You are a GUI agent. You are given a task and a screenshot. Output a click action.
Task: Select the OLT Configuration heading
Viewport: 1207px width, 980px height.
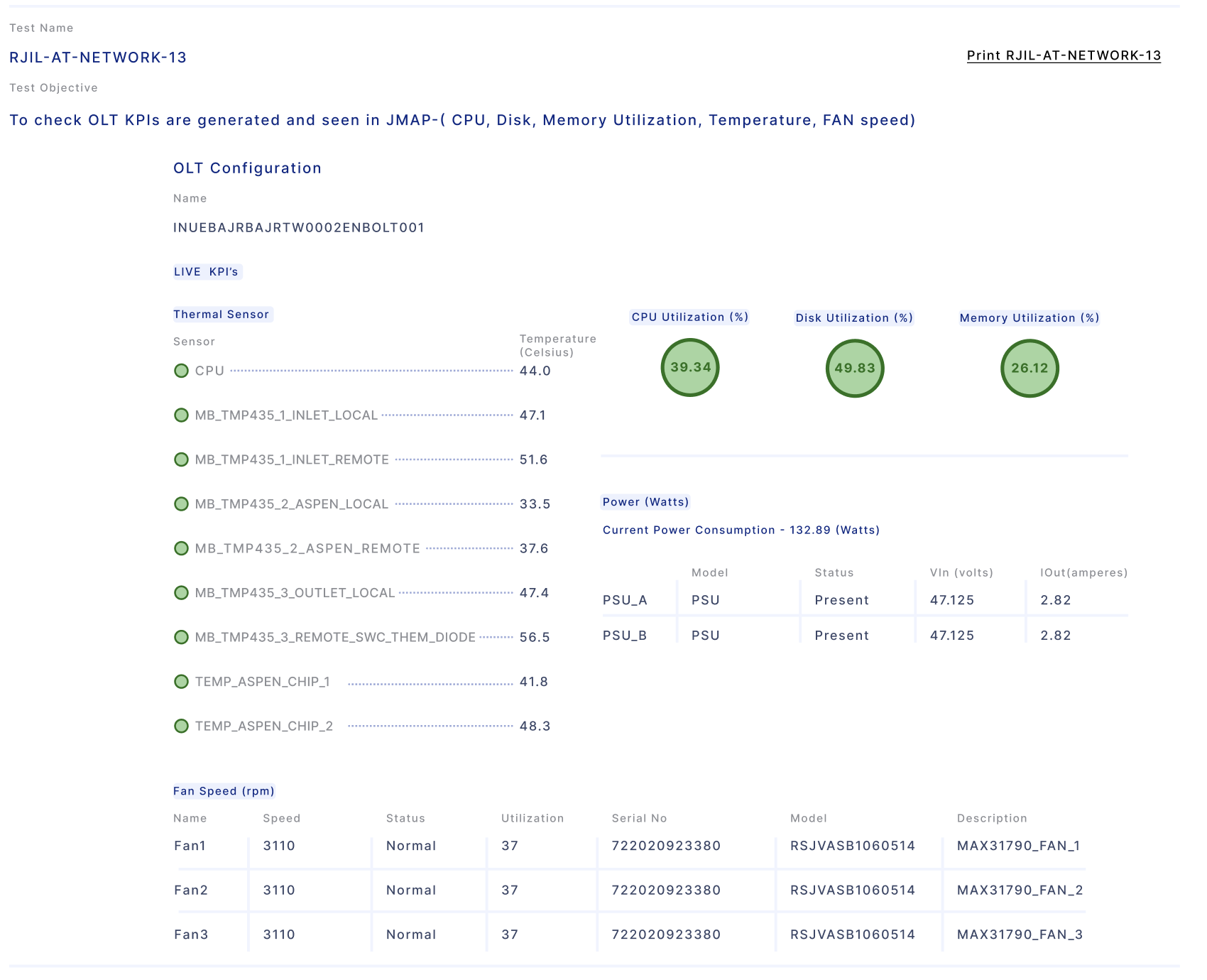247,168
